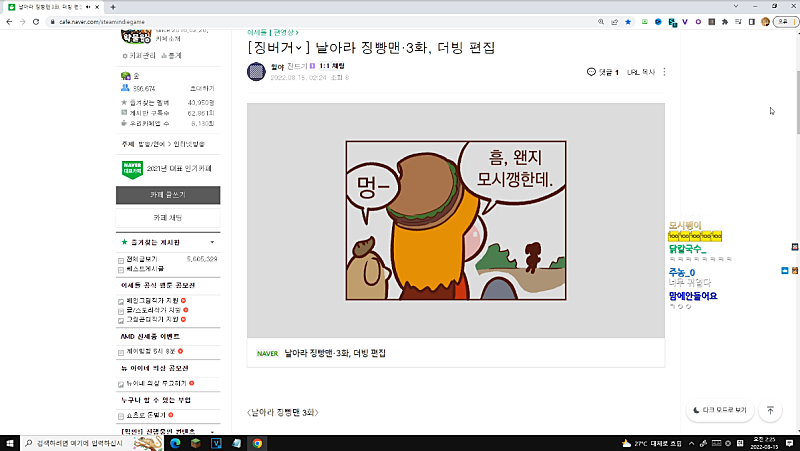800x451 pixels.
Task: Click the zoom magnifier icon in address bar
Action: (601, 22)
